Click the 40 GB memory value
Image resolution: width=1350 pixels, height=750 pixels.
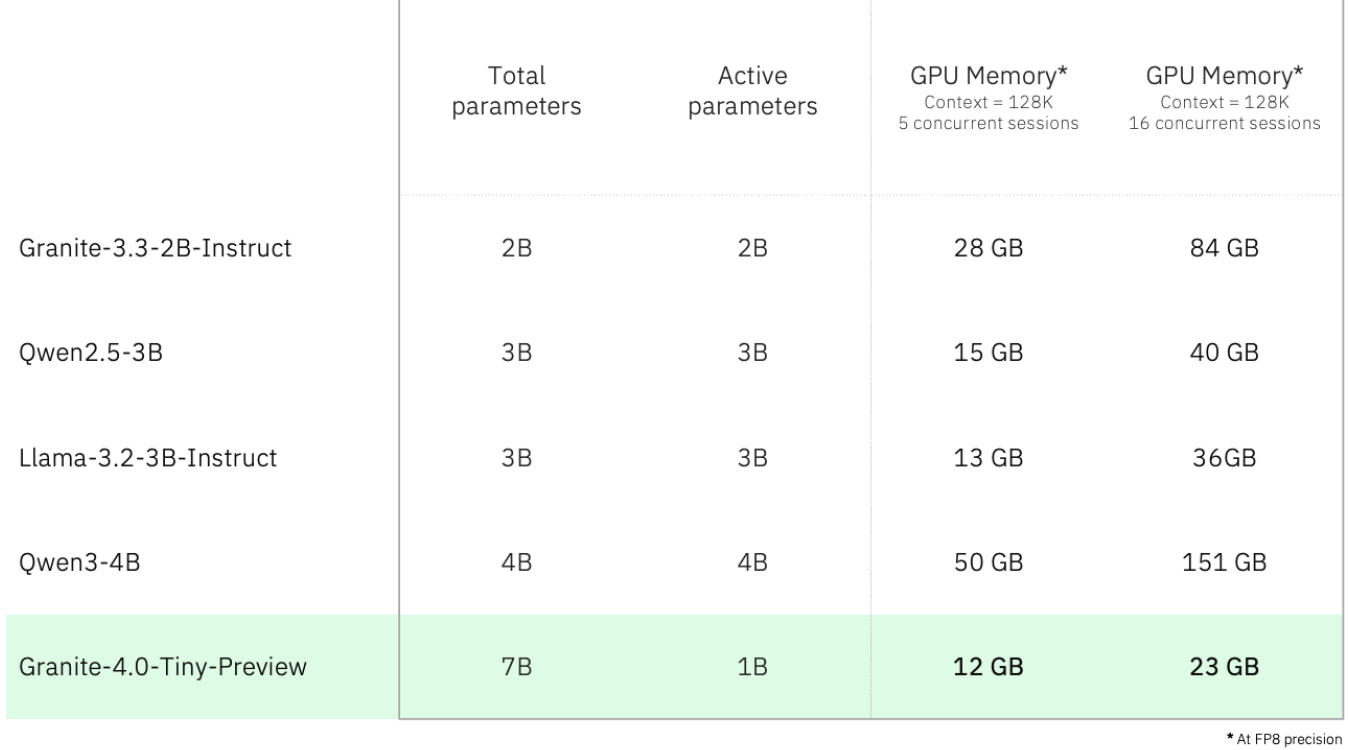click(x=1224, y=354)
